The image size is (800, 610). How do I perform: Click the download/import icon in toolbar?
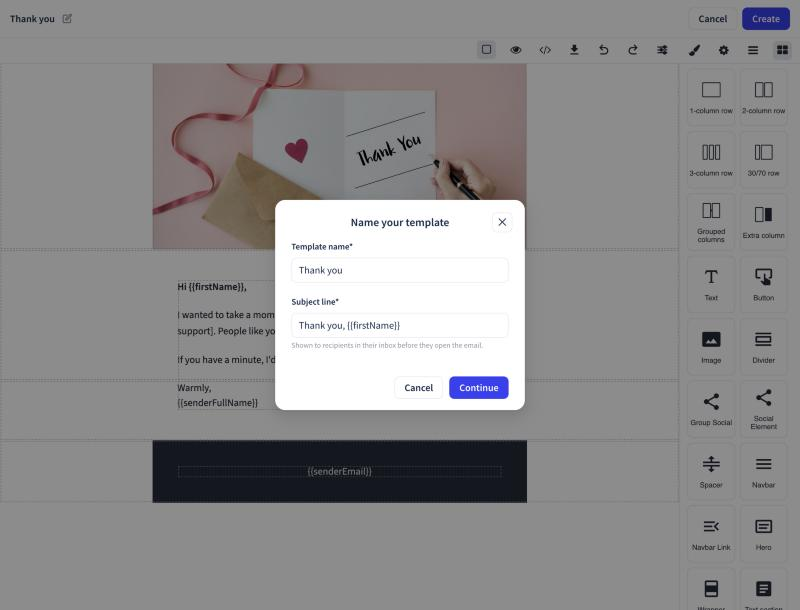(x=574, y=49)
